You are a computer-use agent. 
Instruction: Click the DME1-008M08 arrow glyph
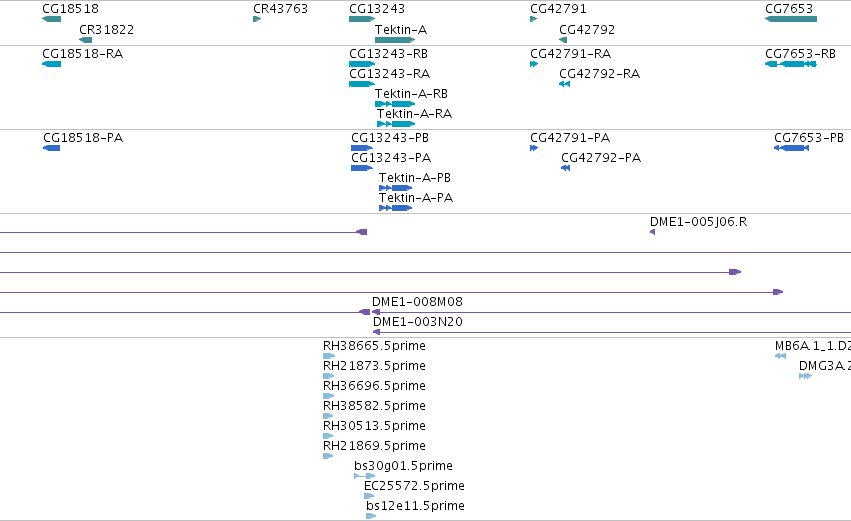376,312
